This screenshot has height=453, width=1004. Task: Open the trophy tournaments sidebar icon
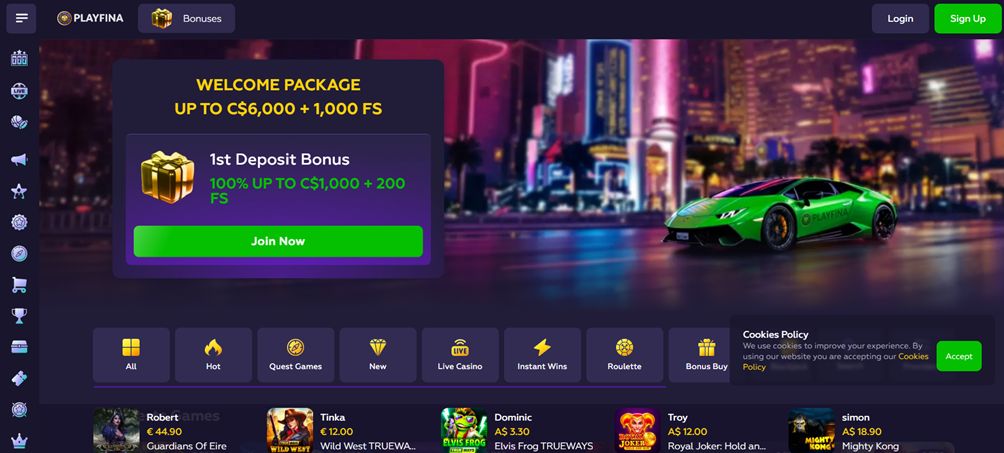(19, 316)
